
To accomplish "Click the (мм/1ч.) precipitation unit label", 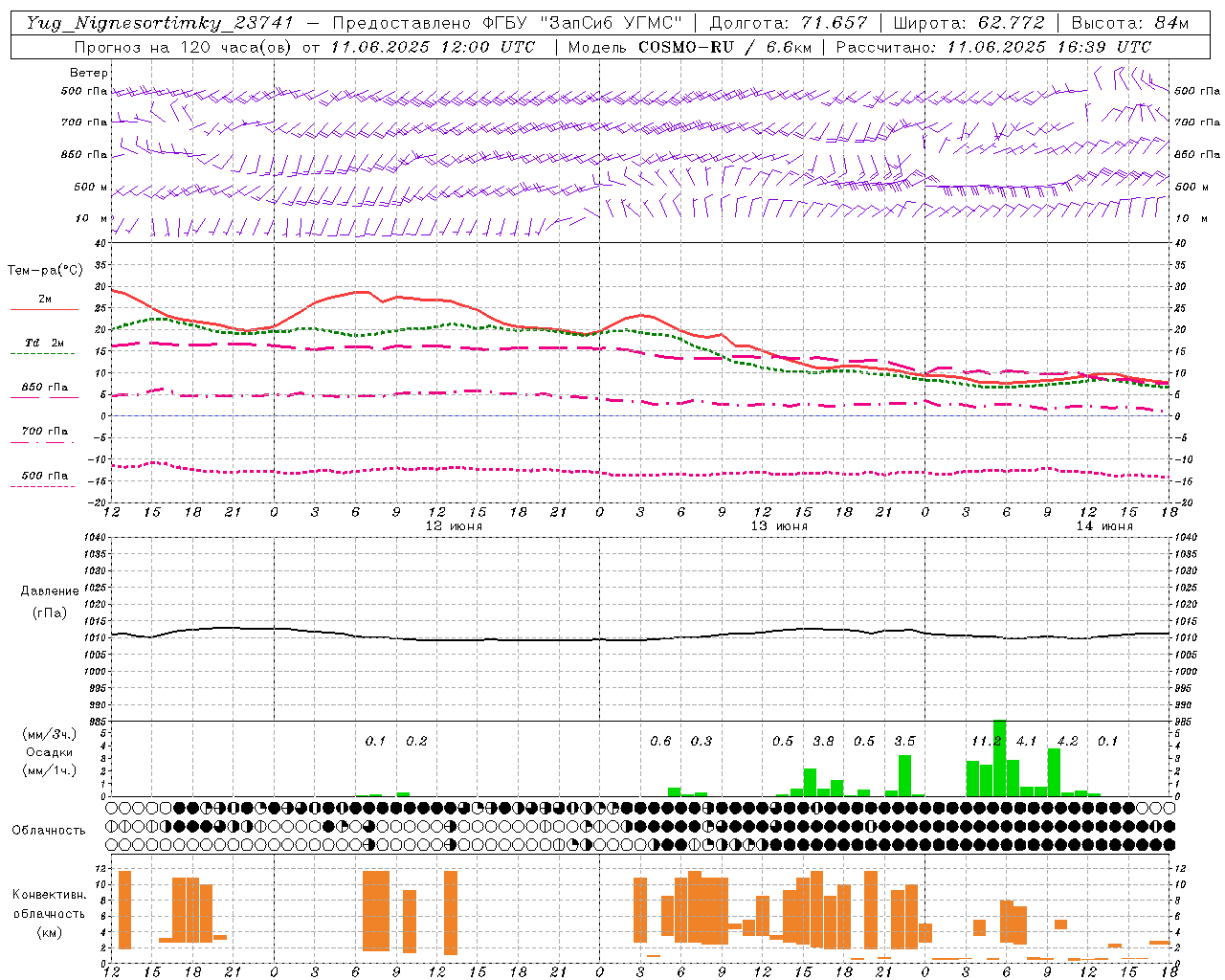I will coord(49,771).
